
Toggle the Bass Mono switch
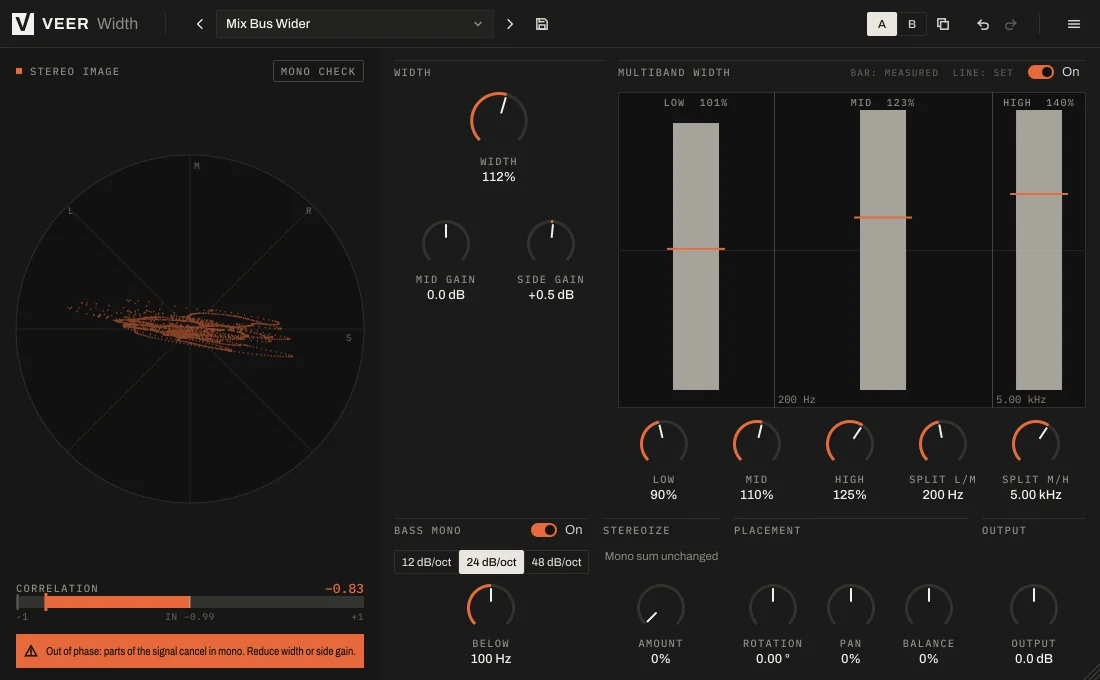[544, 530]
